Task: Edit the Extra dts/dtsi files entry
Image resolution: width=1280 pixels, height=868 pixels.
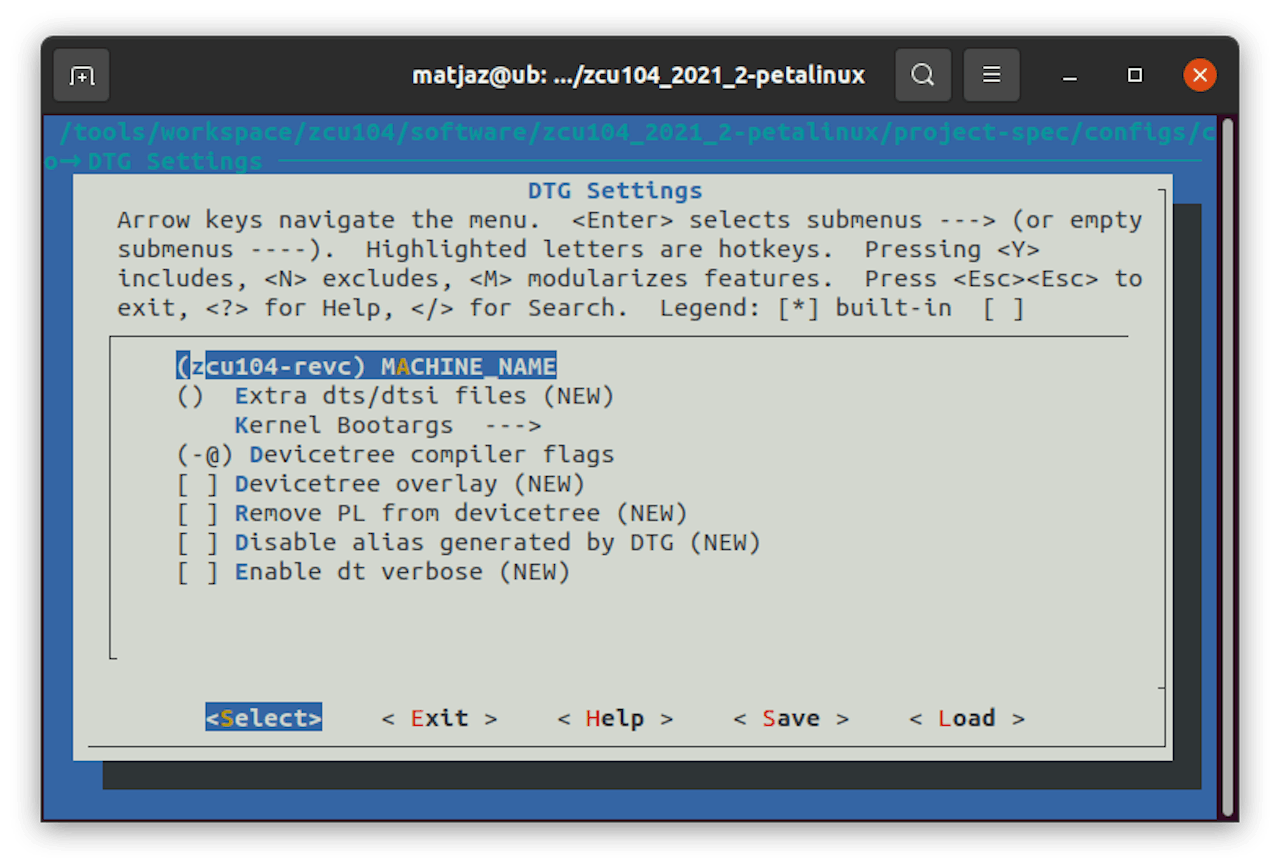Action: (382, 395)
